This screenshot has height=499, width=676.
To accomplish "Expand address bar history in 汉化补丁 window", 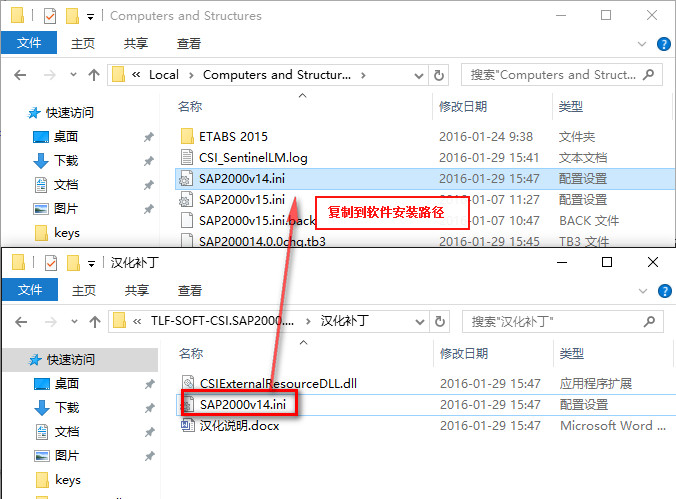I will (419, 322).
